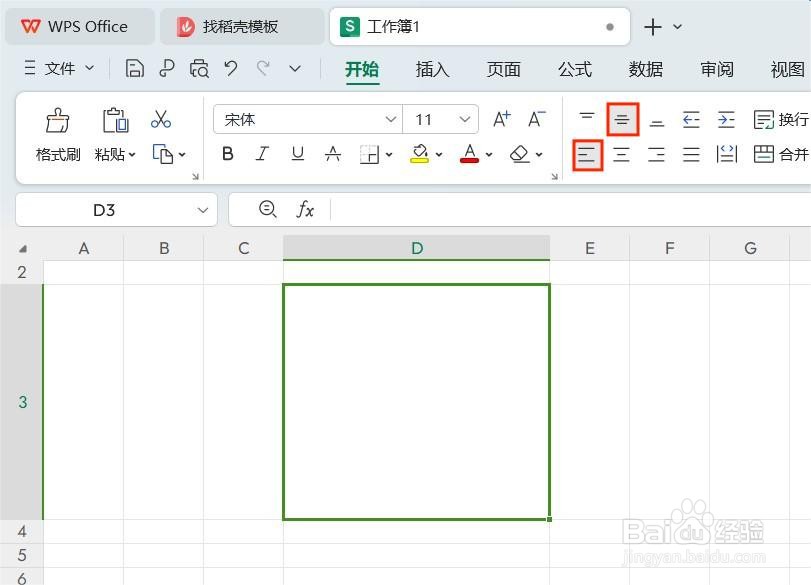
Task: Switch to the 数据 ribbon tab
Action: (x=645, y=69)
